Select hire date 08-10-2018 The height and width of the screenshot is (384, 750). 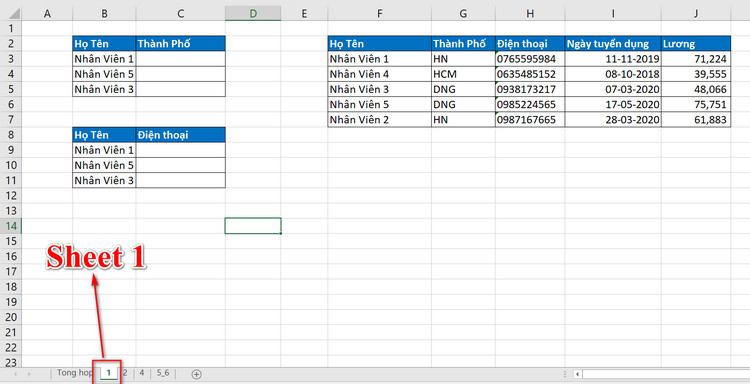613,74
